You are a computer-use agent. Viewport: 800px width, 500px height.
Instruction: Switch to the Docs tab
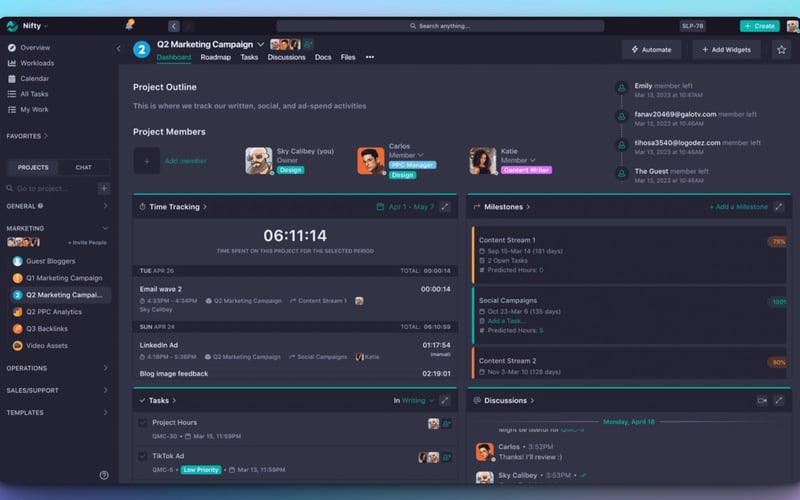pos(323,57)
